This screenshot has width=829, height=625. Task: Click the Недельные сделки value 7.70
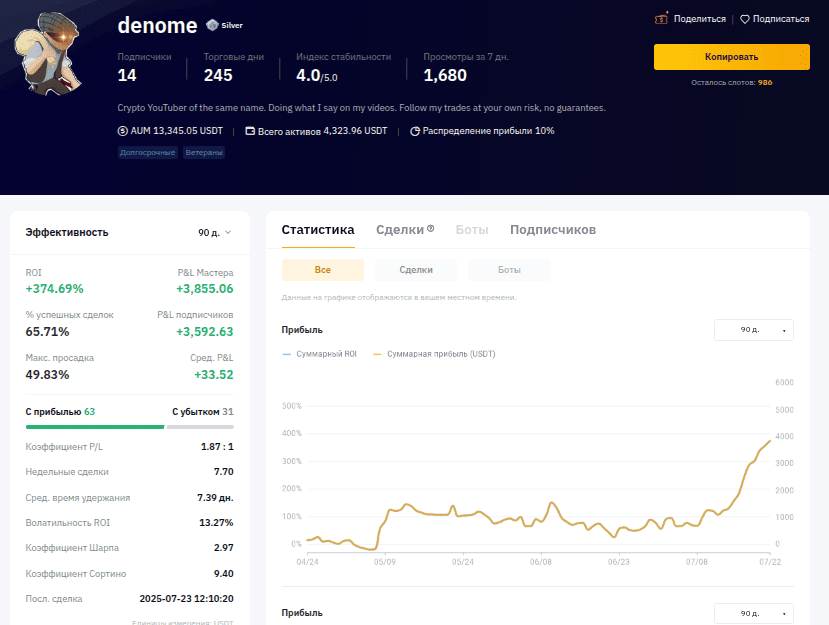224,472
